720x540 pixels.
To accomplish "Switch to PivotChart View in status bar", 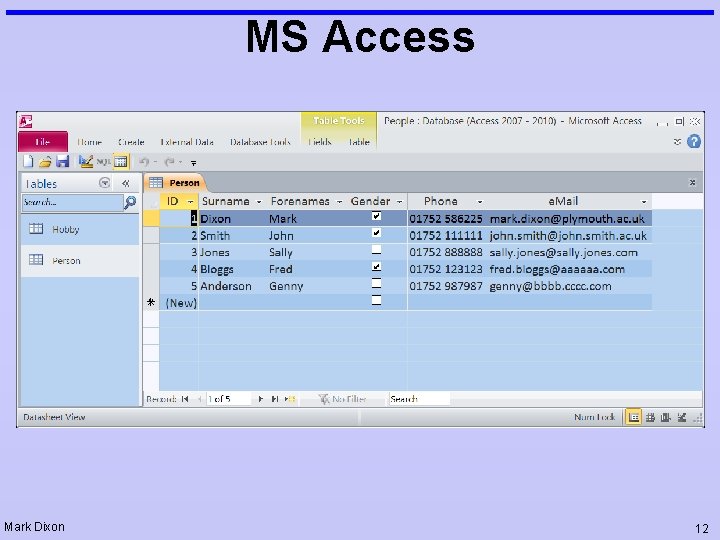I will click(x=665, y=417).
